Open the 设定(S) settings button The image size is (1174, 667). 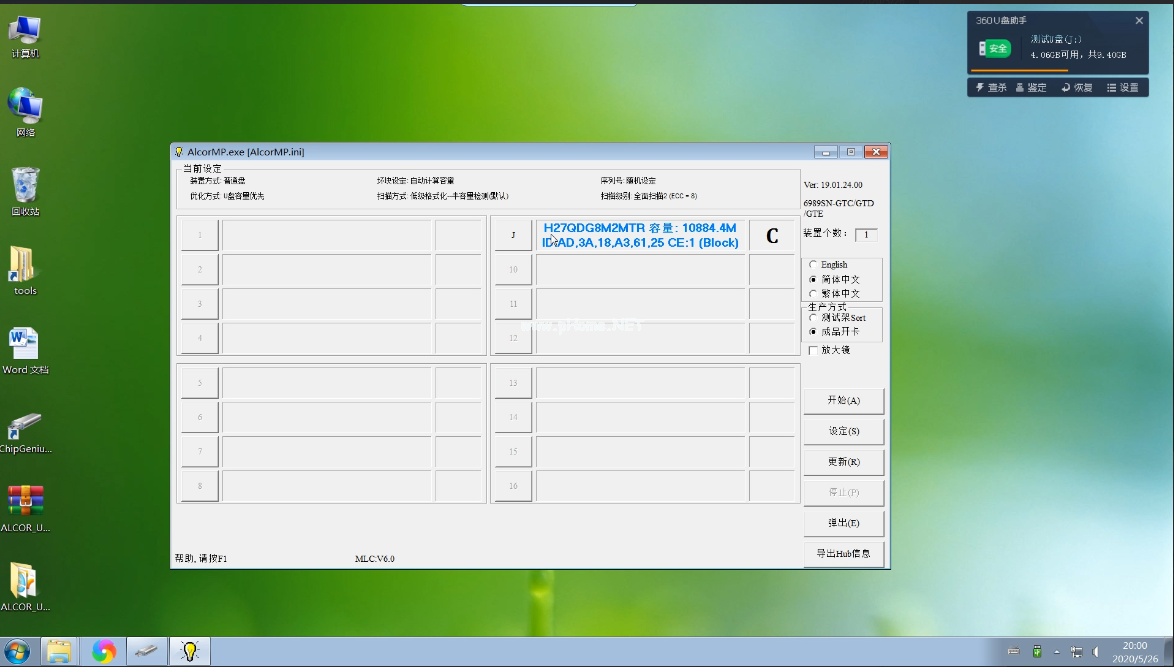tap(843, 431)
